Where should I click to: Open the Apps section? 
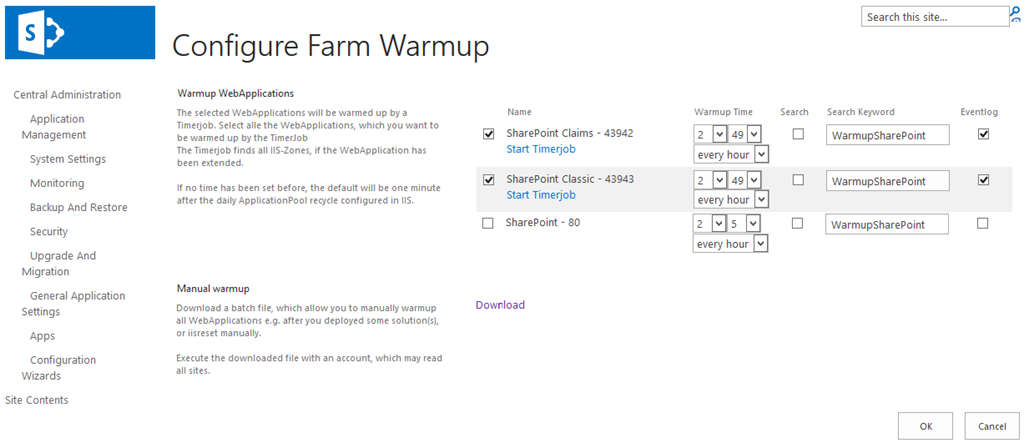(42, 336)
